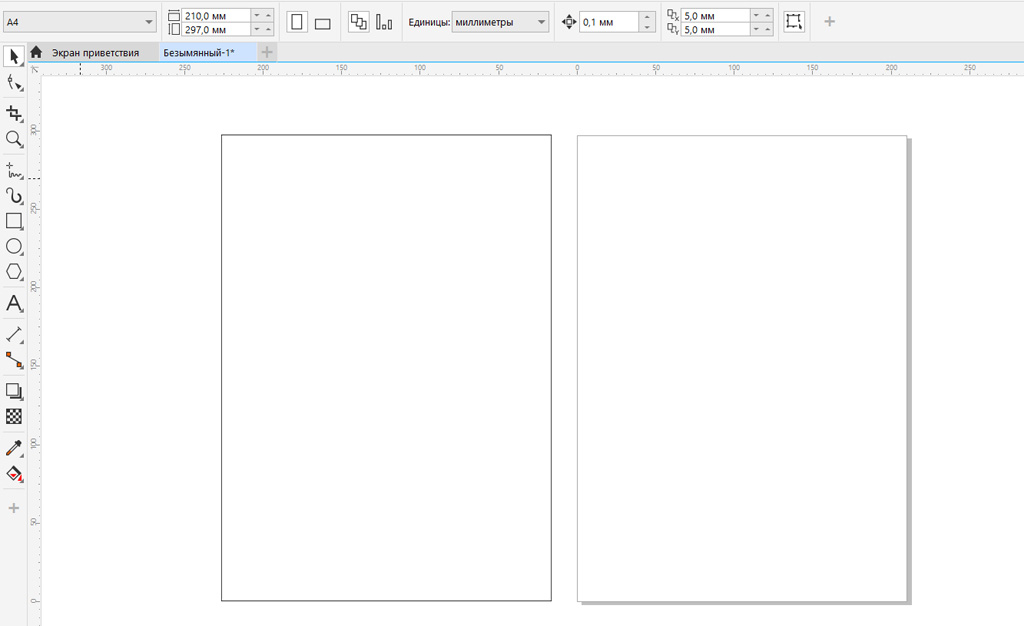1024x626 pixels.
Task: Select the Transparency checkerboard tool
Action: [14, 416]
